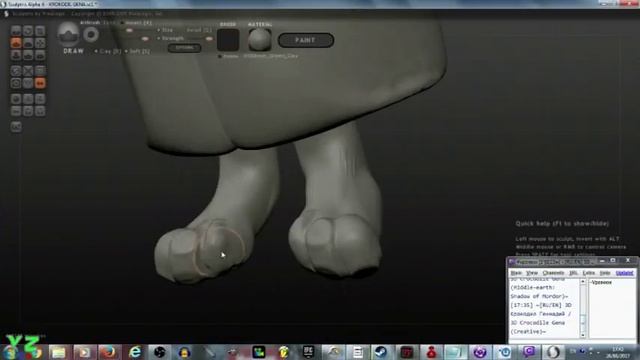Toggle the Enable option under the Brush swatch

pyautogui.click(x=229, y=56)
